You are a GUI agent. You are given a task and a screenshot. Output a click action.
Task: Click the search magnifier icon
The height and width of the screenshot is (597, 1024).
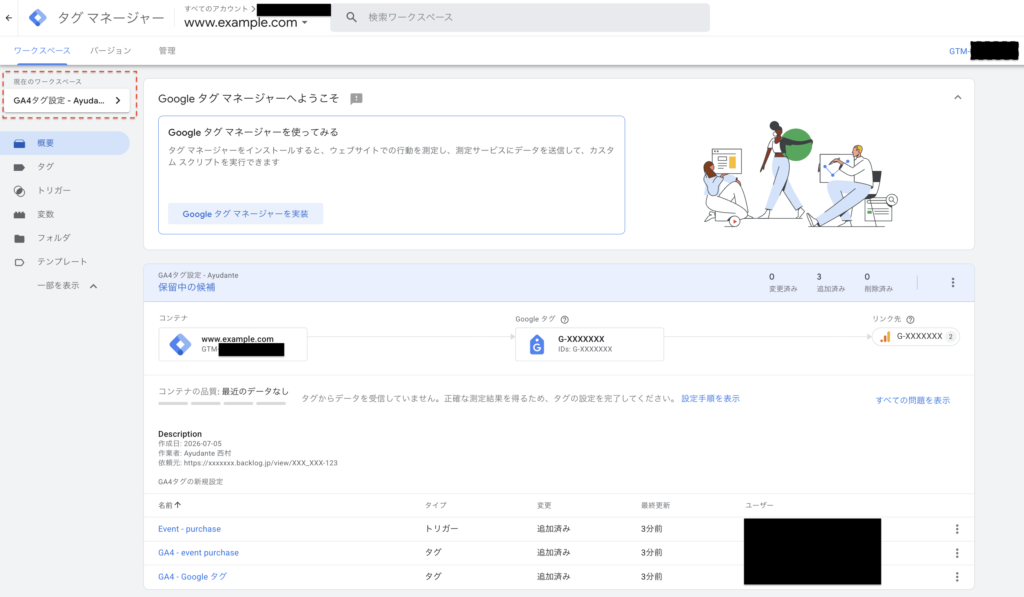click(x=351, y=17)
